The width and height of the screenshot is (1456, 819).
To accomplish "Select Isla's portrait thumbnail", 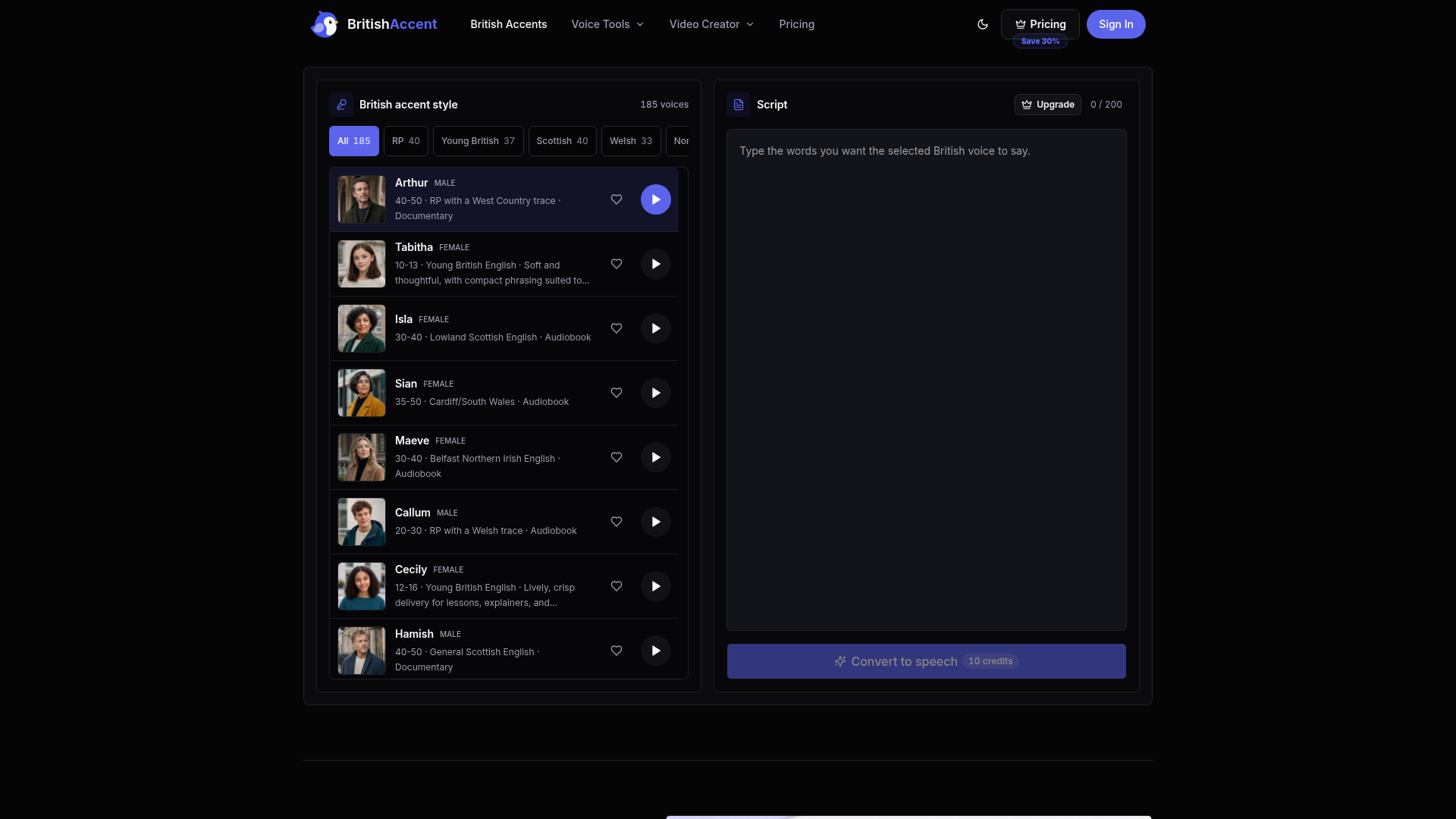I will coord(362,328).
